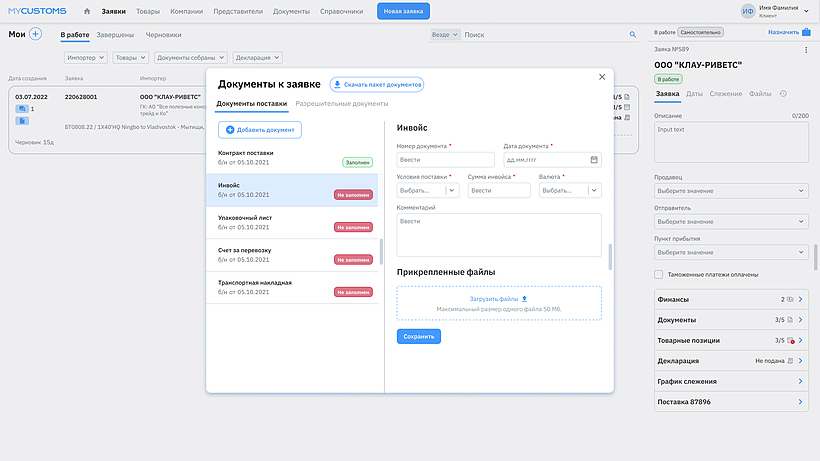
Task: Close the Документы к заявке dialog
Action: [x=601, y=76]
